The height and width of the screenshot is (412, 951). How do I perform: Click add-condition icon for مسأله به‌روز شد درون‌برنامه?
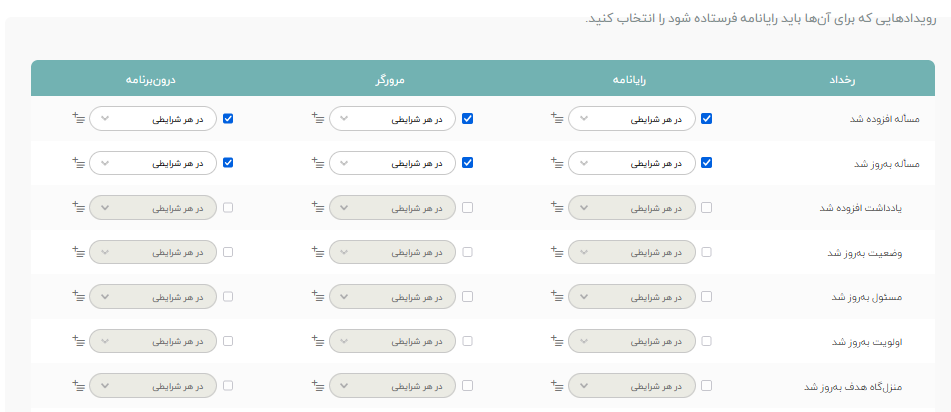[78, 163]
